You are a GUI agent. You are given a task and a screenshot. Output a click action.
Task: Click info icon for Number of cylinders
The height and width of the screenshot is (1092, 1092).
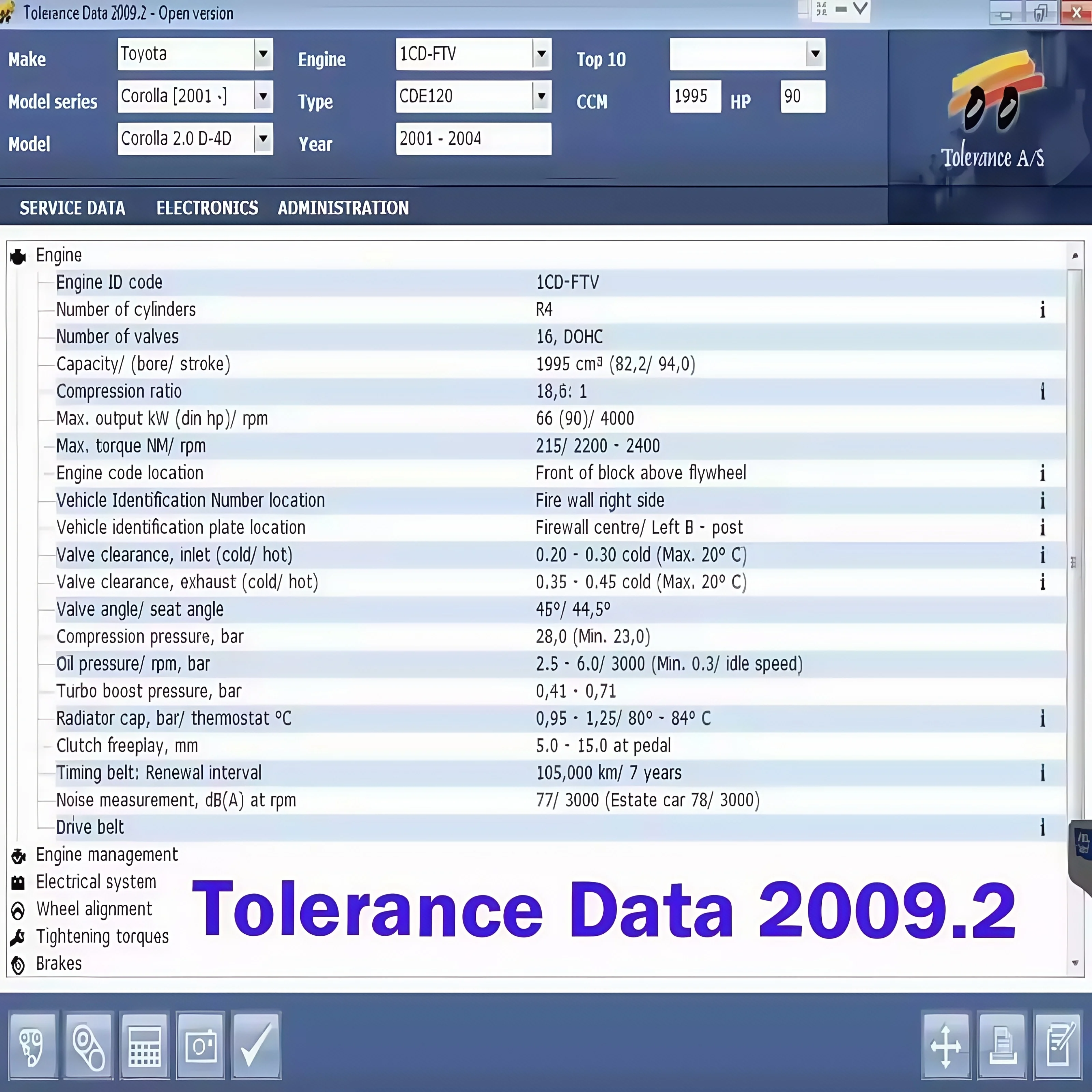tap(1042, 309)
